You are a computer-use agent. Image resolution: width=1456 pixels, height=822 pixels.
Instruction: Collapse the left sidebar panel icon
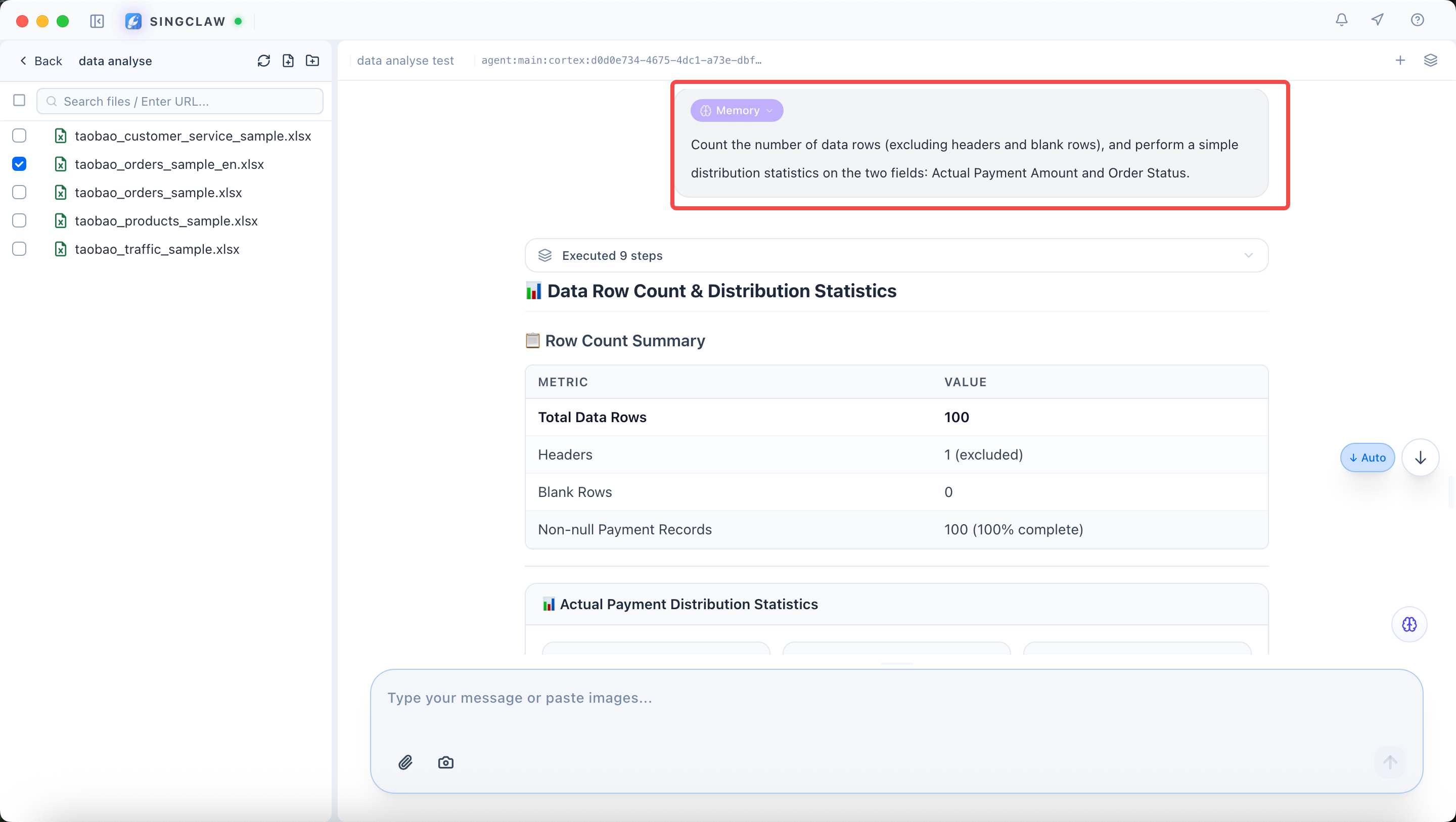[x=97, y=21]
